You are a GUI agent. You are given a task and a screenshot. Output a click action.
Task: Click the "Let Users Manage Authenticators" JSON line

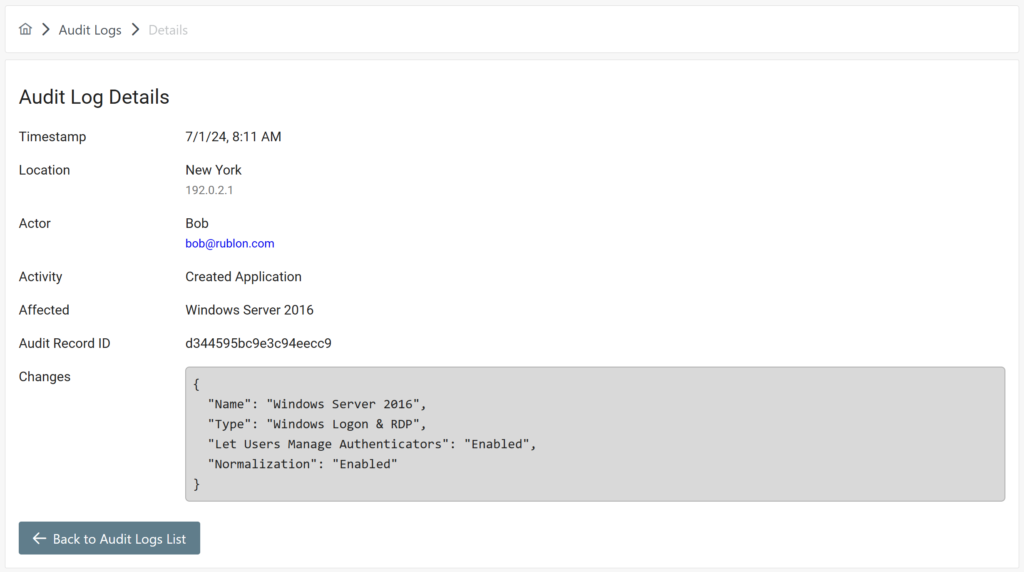[x=371, y=444]
